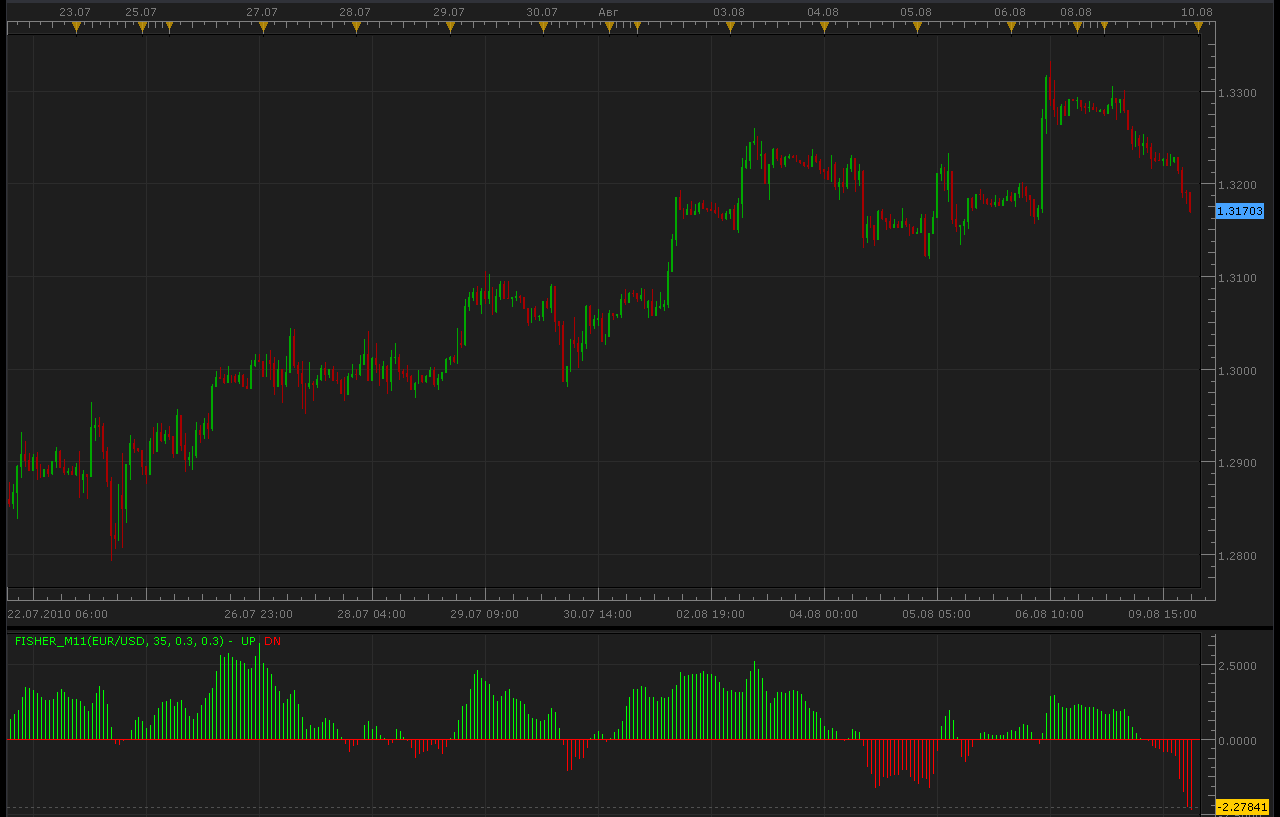Click the 26.07 23:00 time axis label
1280x817 pixels.
pyautogui.click(x=259, y=614)
